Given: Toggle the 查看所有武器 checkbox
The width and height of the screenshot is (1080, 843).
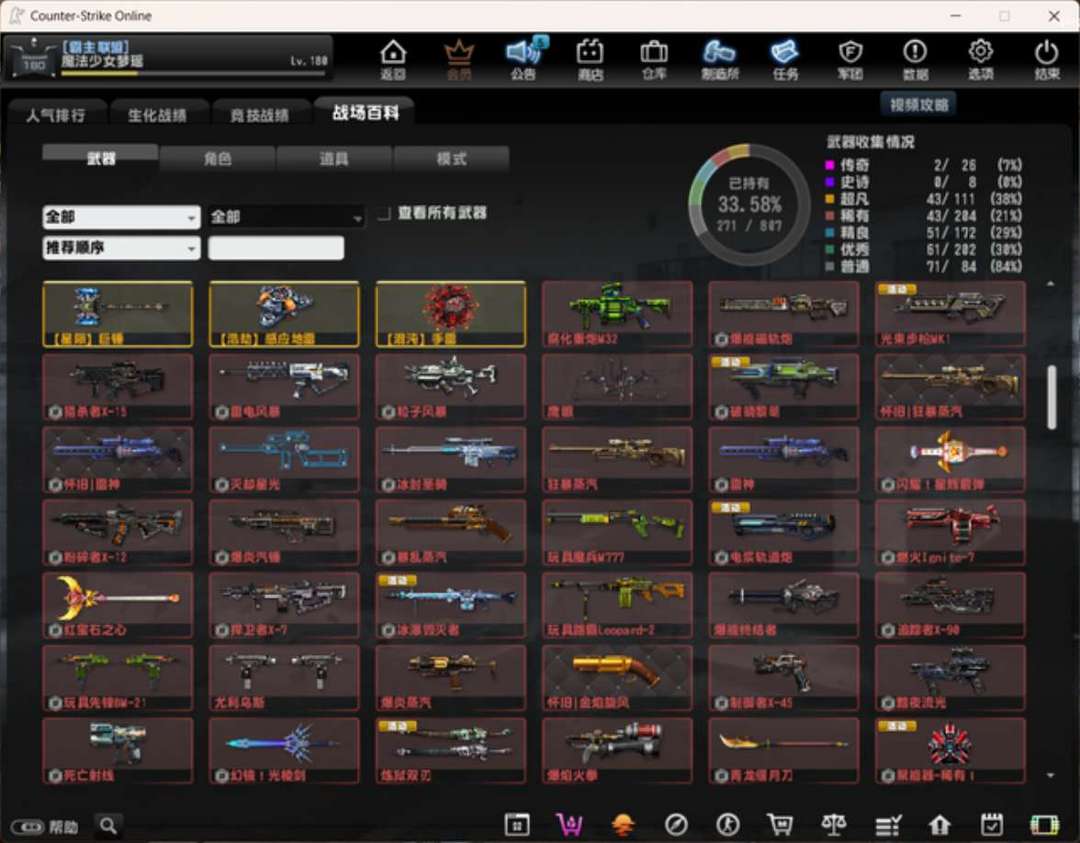Looking at the screenshot, I should [384, 214].
